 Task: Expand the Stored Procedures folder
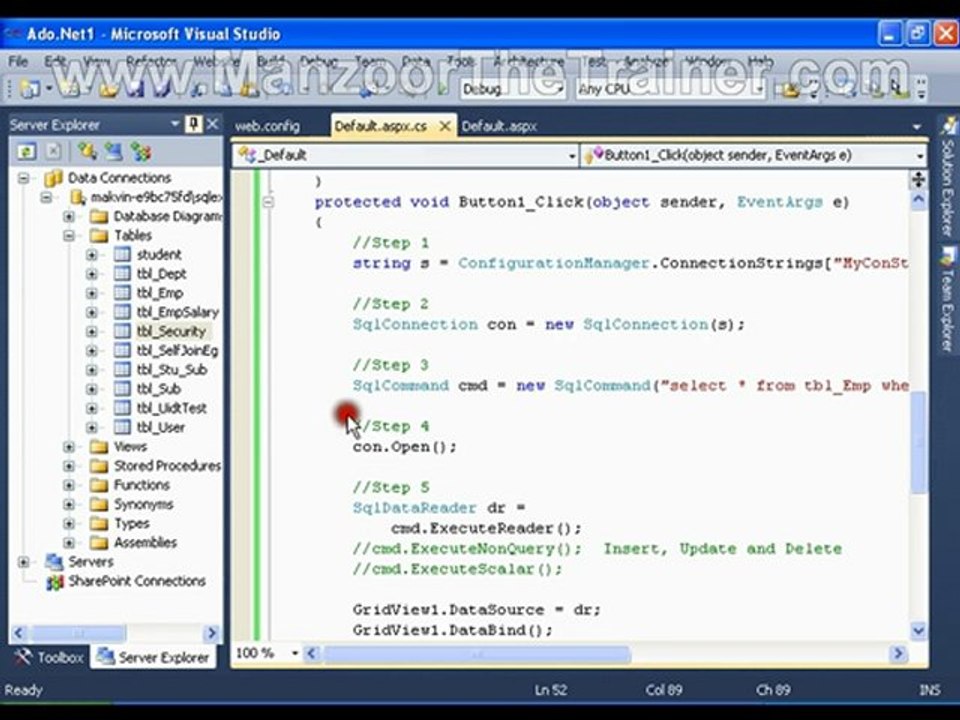tap(69, 465)
